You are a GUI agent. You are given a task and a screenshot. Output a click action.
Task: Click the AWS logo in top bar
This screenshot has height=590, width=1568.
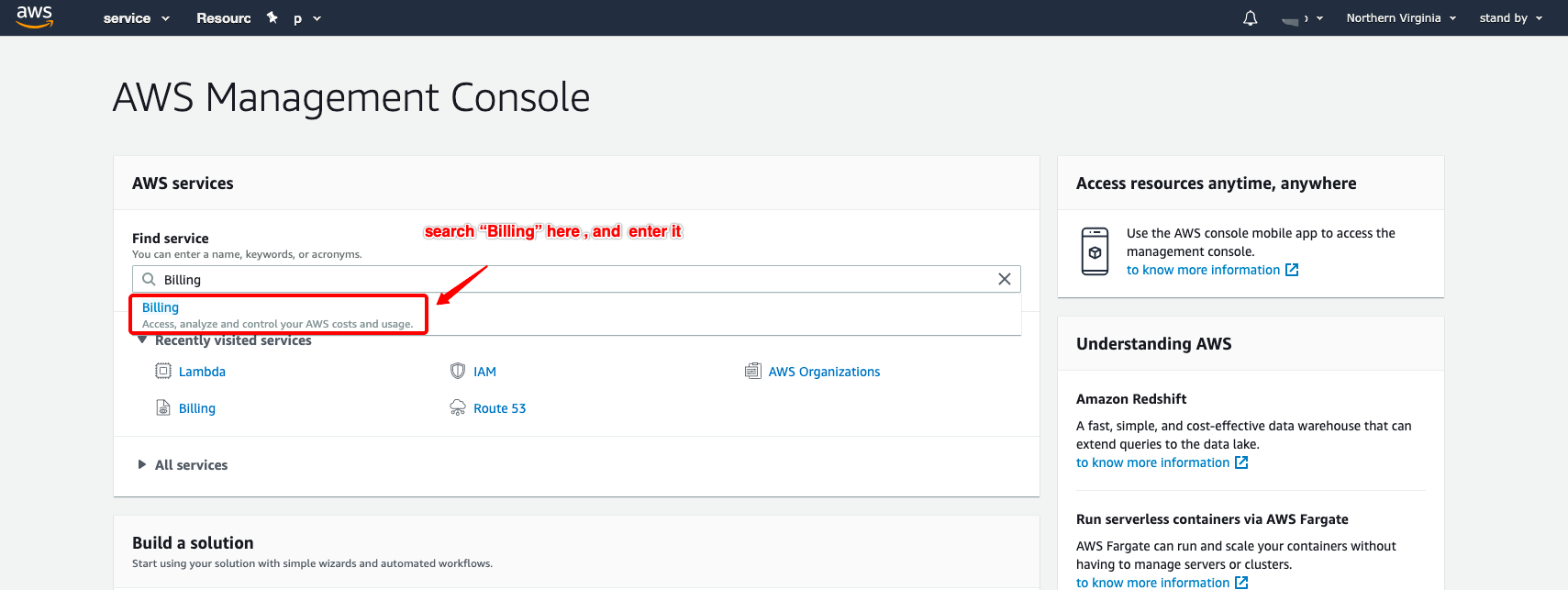(x=35, y=17)
